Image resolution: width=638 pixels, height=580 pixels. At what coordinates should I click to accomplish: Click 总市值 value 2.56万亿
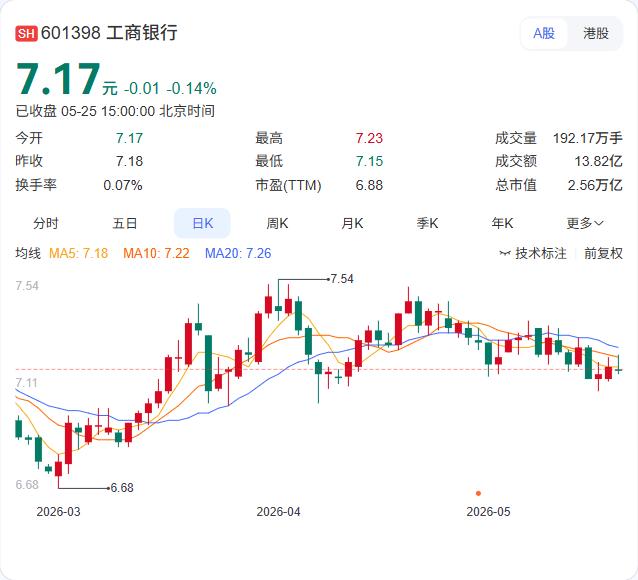click(x=595, y=185)
